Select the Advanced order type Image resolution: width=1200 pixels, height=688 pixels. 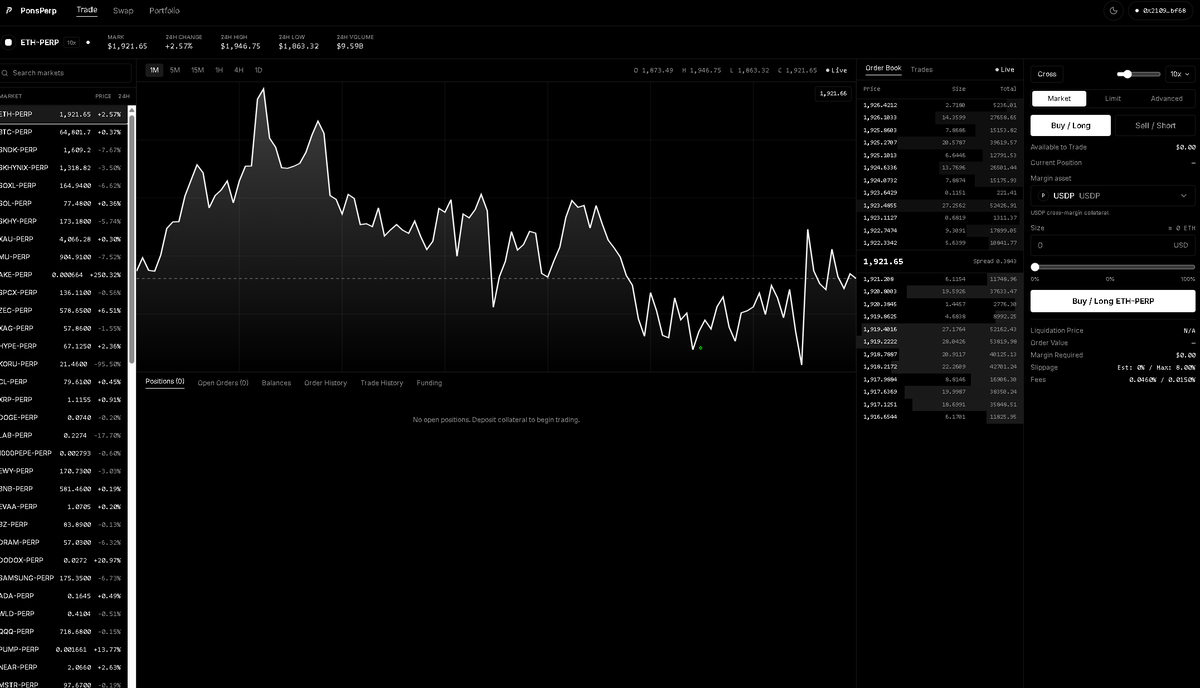coord(1166,99)
